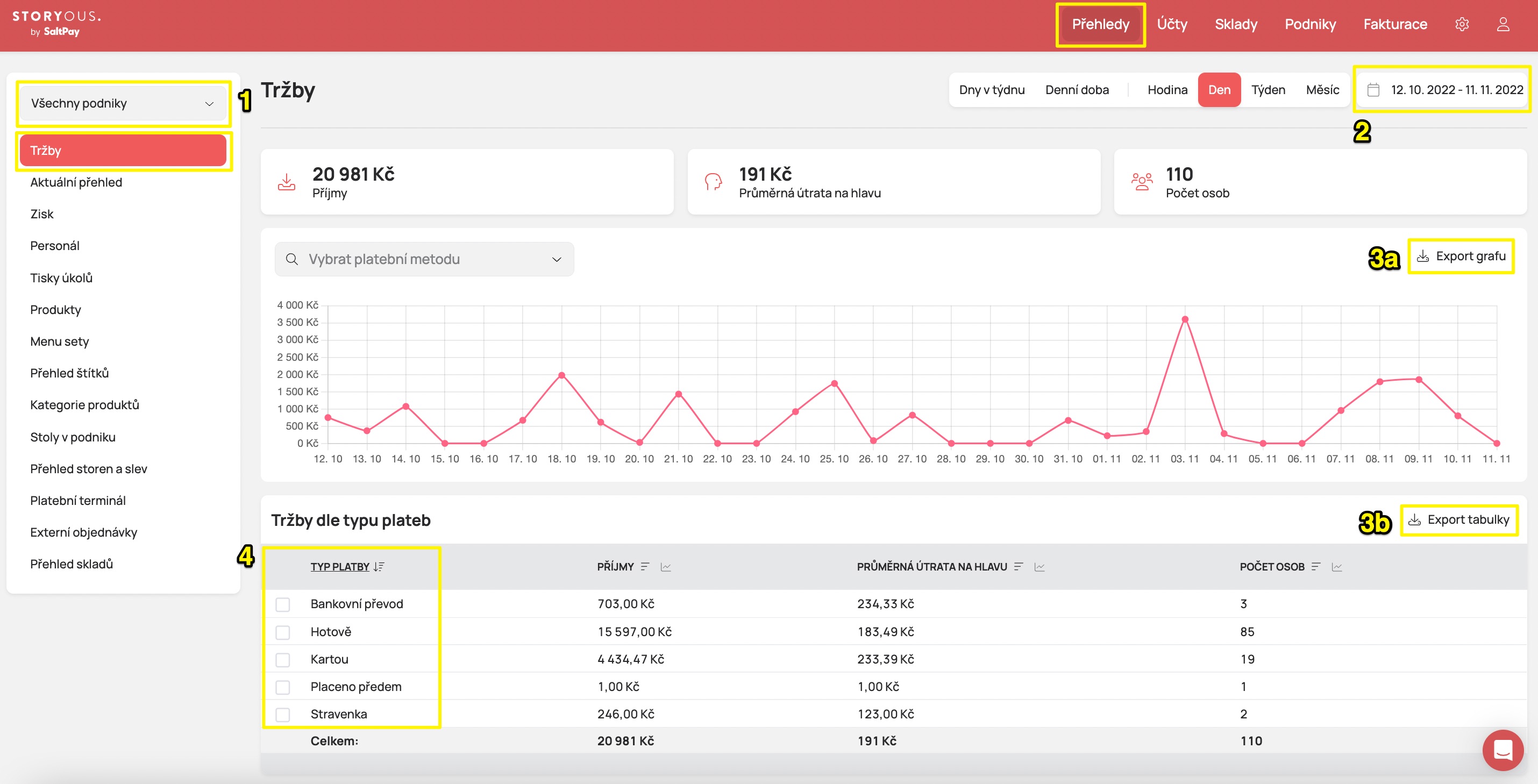Switch grouping to Týden
This screenshot has width=1538, height=784.
tap(1268, 90)
